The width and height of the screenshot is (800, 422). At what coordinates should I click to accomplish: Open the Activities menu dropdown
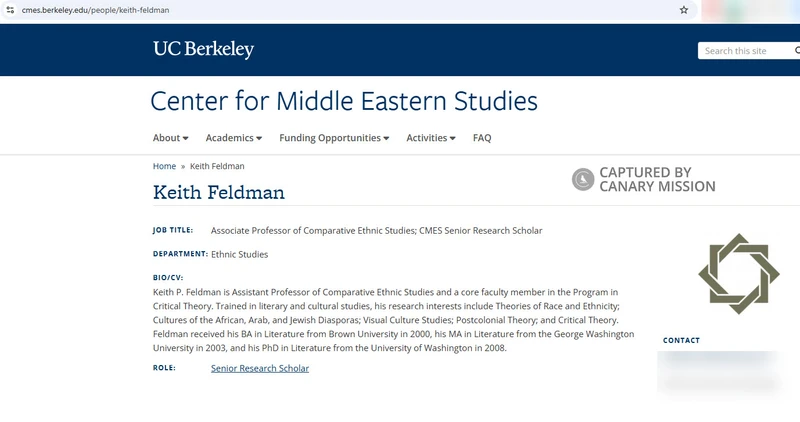coord(431,138)
